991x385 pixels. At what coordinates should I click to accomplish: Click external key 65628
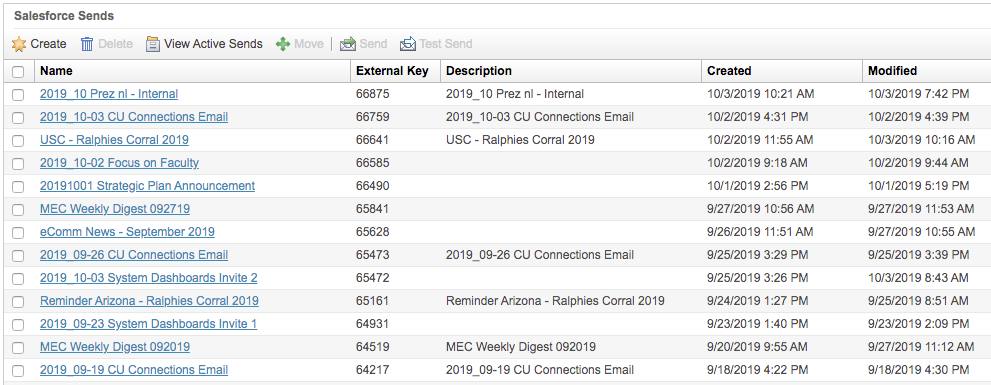pyautogui.click(x=373, y=232)
